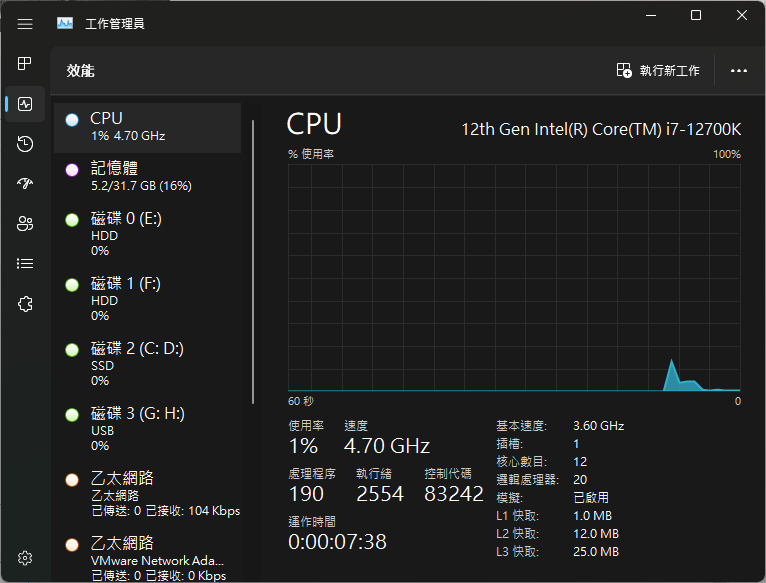Open the Processes page icon
The height and width of the screenshot is (583, 766).
(x=25, y=64)
